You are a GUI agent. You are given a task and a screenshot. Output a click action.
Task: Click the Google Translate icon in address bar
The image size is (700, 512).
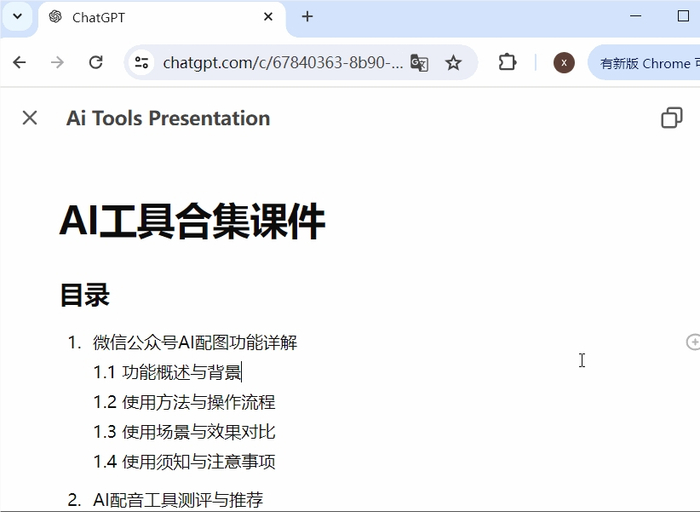(x=419, y=63)
